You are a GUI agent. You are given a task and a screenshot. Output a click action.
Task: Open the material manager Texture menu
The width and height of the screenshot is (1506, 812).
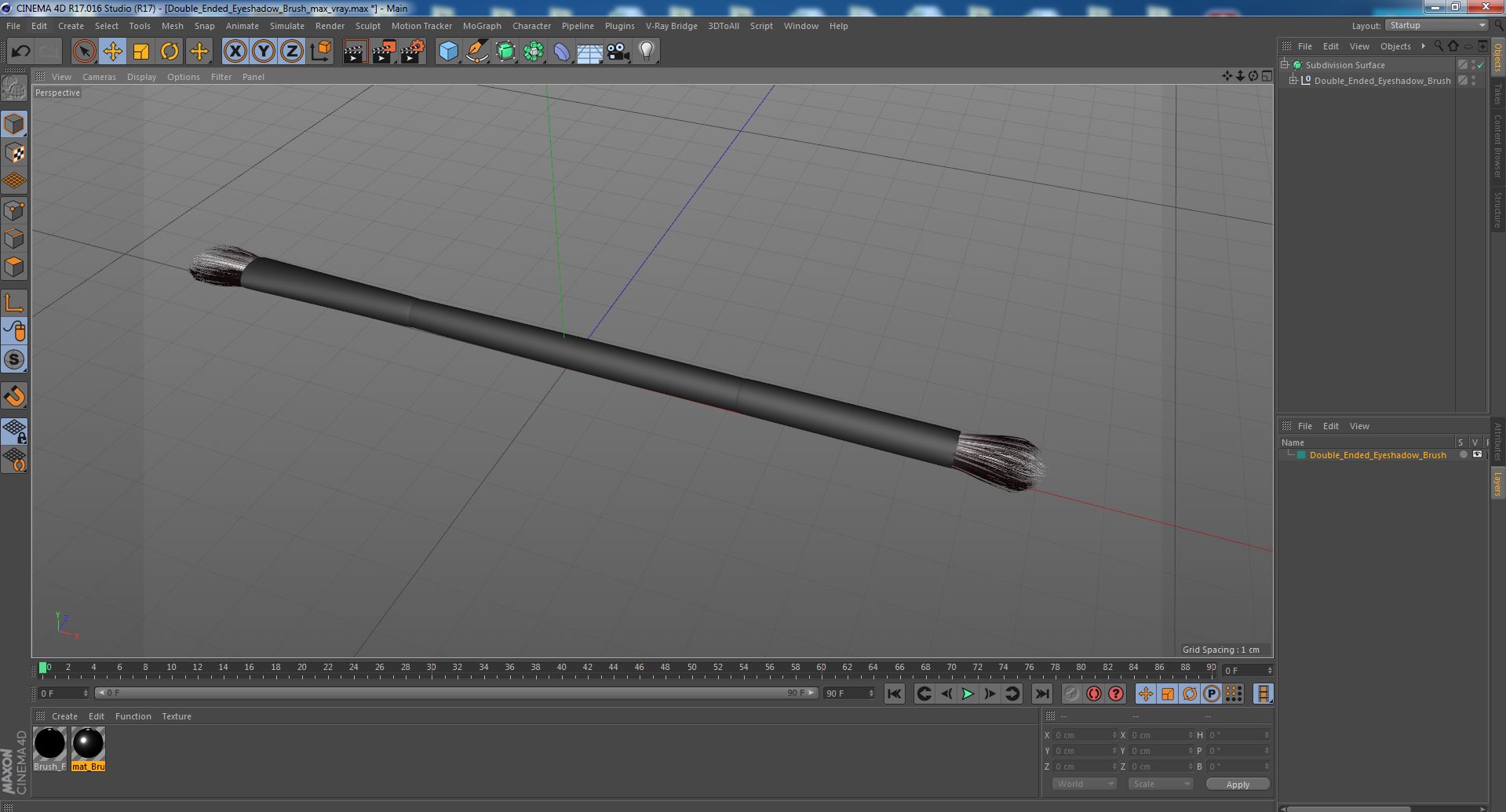click(177, 716)
